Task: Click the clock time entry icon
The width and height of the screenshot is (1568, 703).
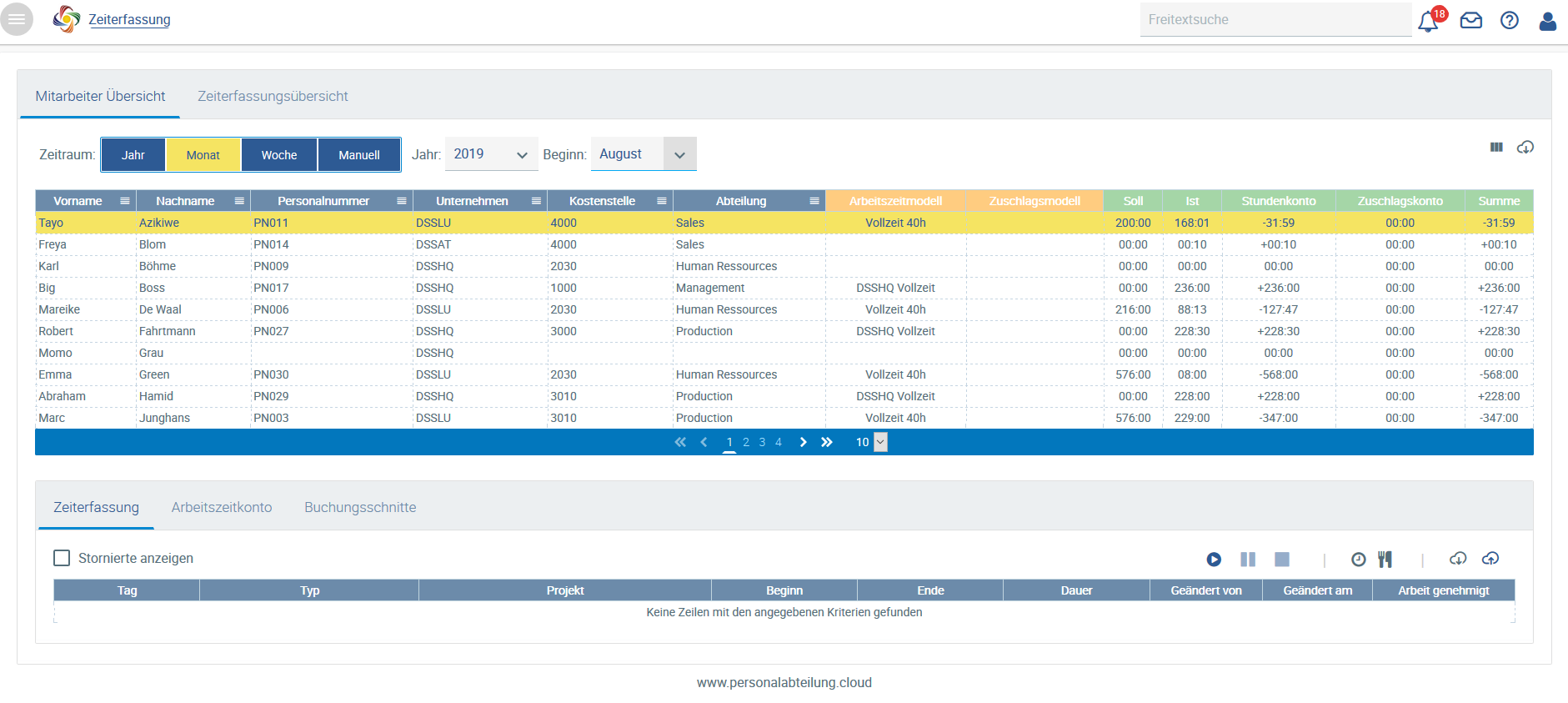Action: (1359, 560)
